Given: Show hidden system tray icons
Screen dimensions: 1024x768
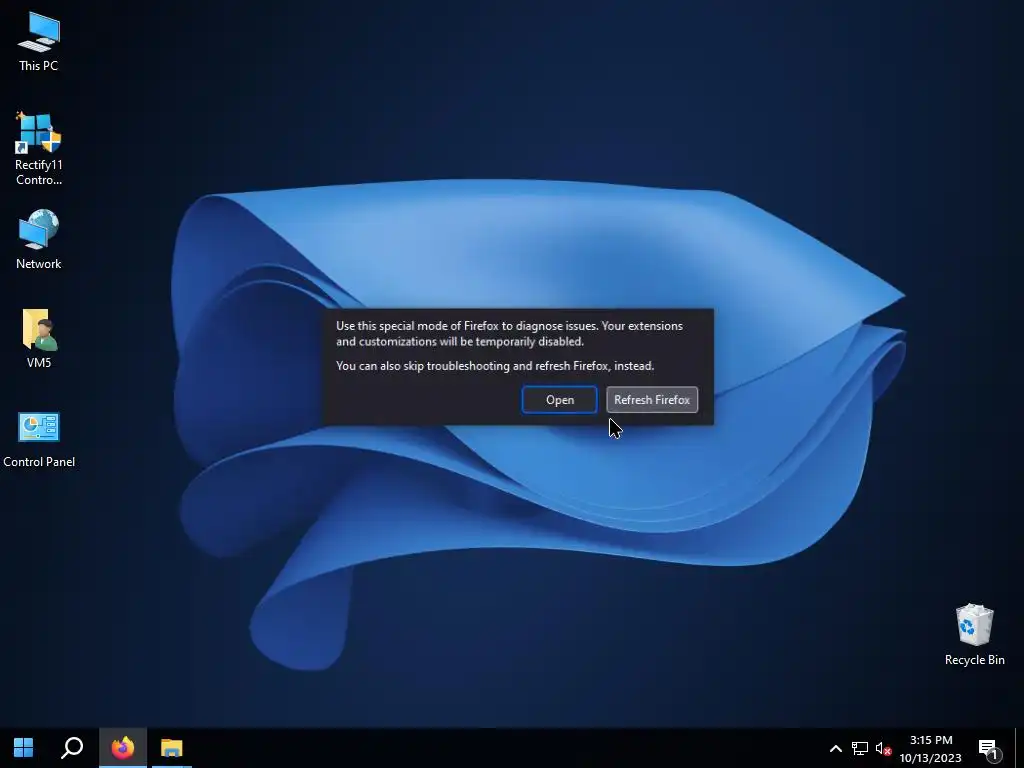Looking at the screenshot, I should click(835, 748).
